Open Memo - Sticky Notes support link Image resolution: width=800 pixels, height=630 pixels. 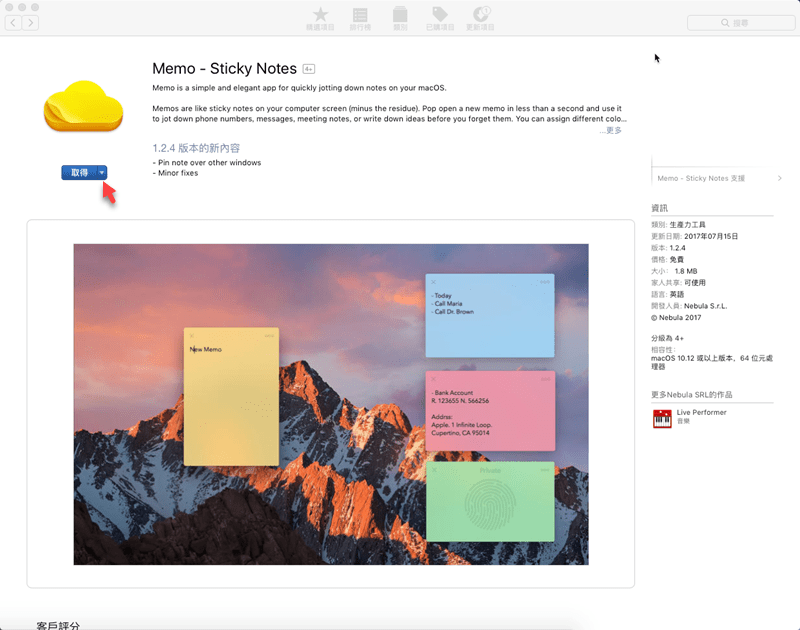pyautogui.click(x=701, y=178)
